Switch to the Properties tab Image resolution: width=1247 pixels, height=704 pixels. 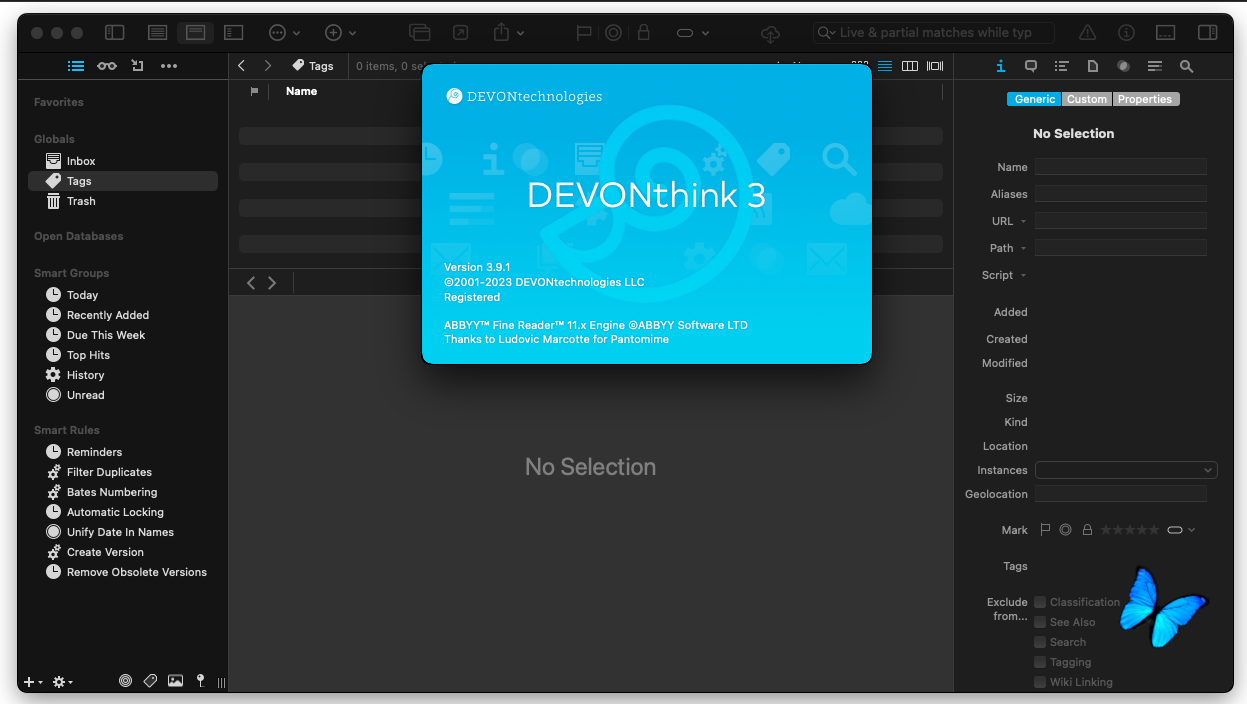[x=1145, y=99]
